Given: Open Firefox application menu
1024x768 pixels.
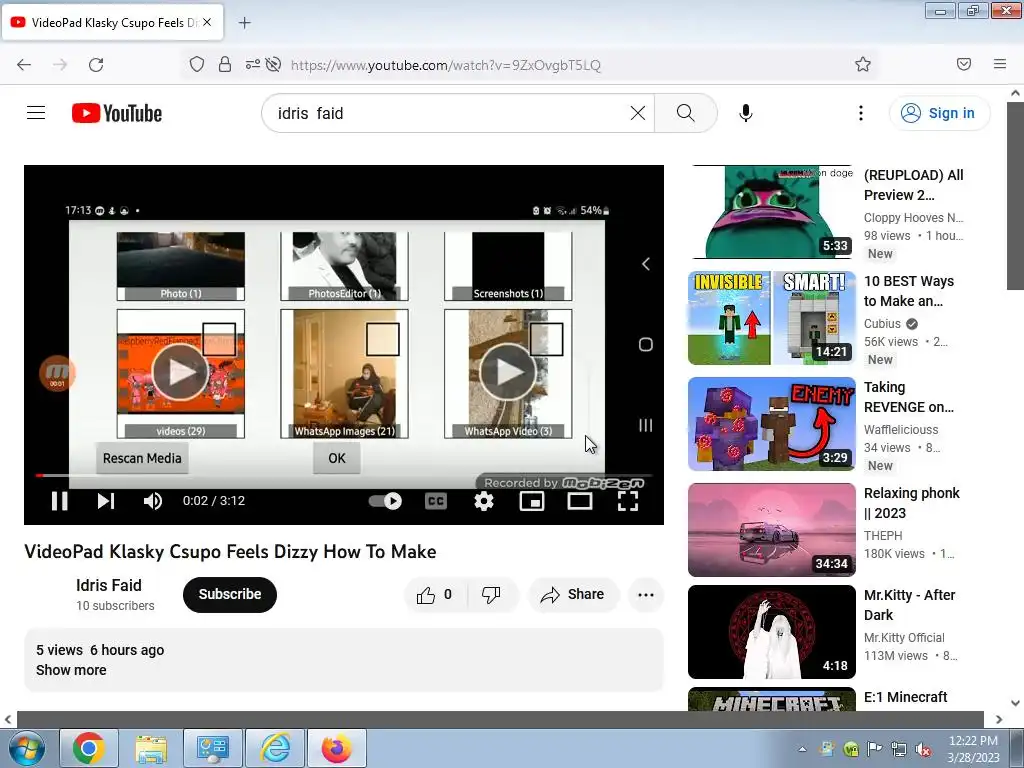Looking at the screenshot, I should coord(1000,64).
